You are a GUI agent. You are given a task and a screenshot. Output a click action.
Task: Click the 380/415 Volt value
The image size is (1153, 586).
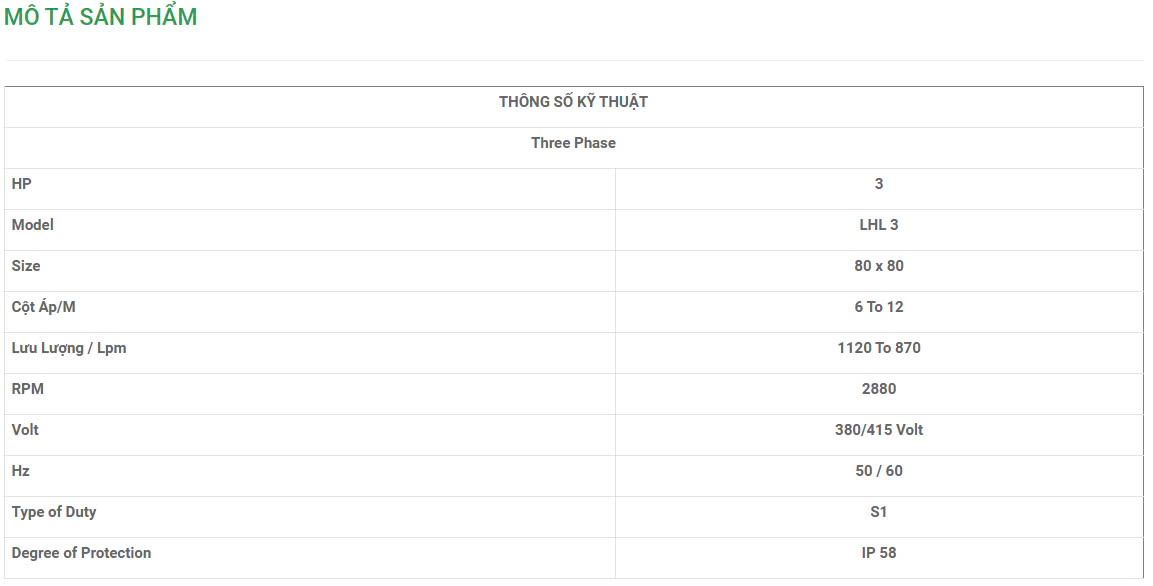pyautogui.click(x=878, y=430)
